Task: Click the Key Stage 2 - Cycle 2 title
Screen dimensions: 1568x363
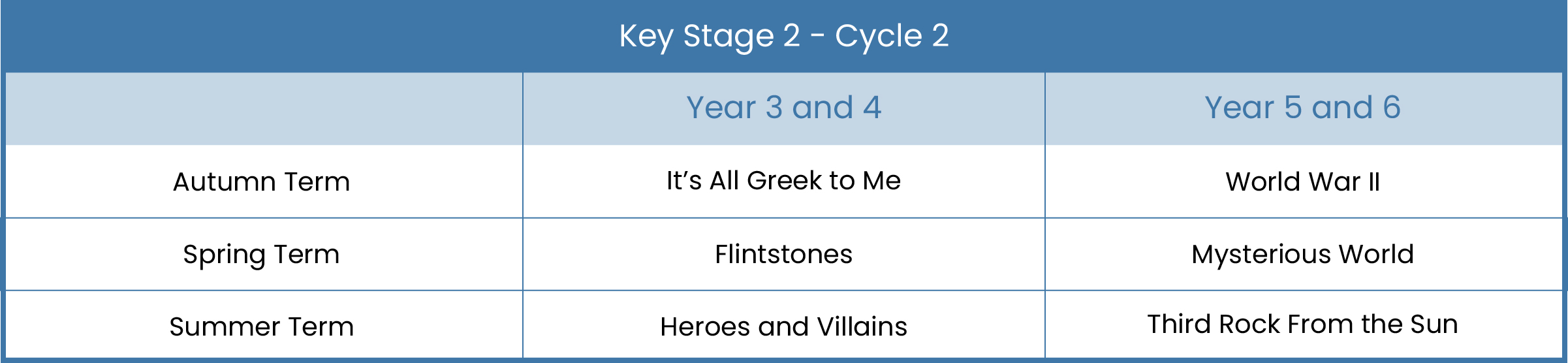Action: click(x=783, y=36)
